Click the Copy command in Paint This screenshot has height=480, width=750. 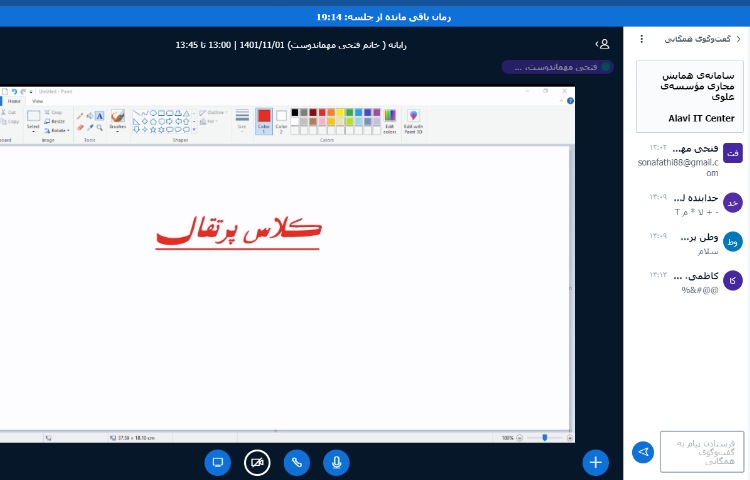(x=10, y=122)
